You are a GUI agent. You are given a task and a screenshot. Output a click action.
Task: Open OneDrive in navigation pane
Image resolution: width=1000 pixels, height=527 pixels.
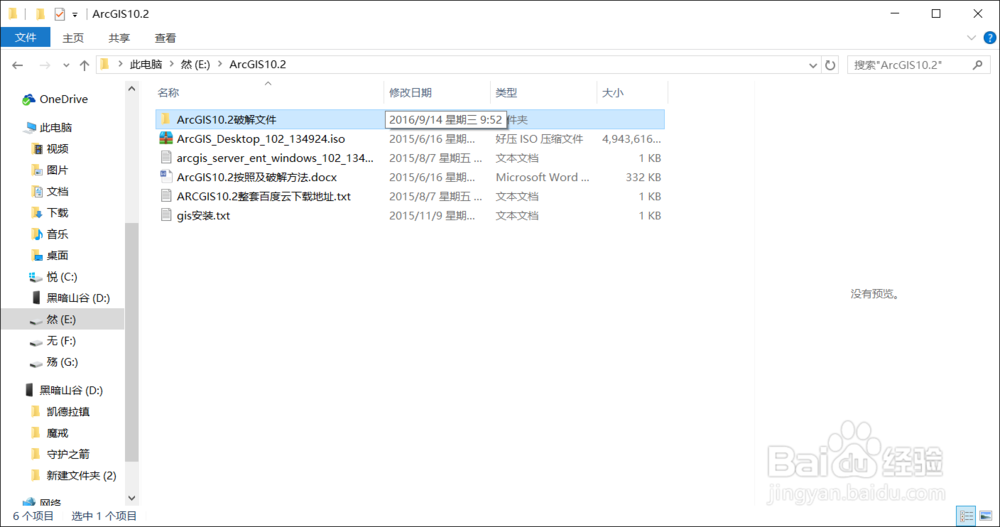tap(63, 99)
